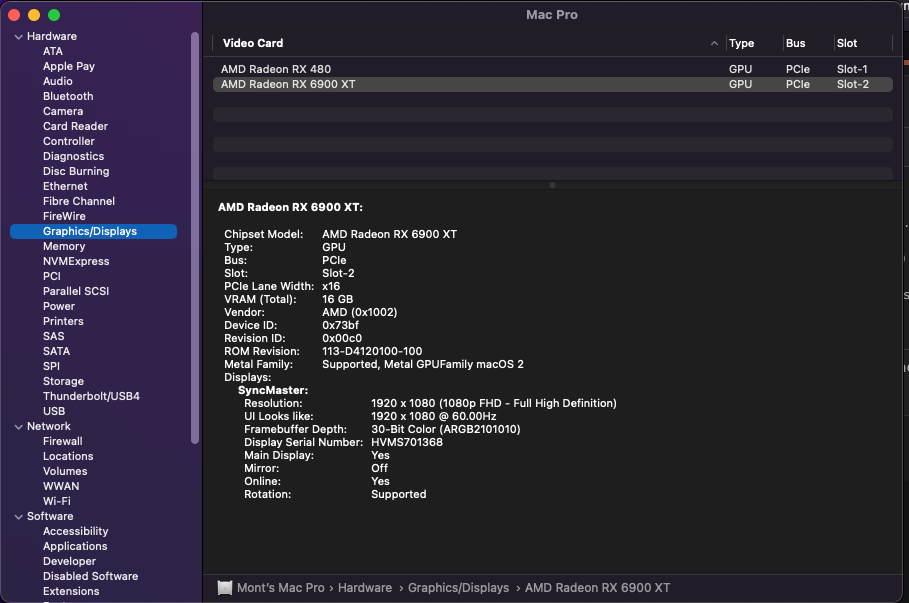Select Memory in sidebar
The image size is (909, 603).
click(64, 246)
